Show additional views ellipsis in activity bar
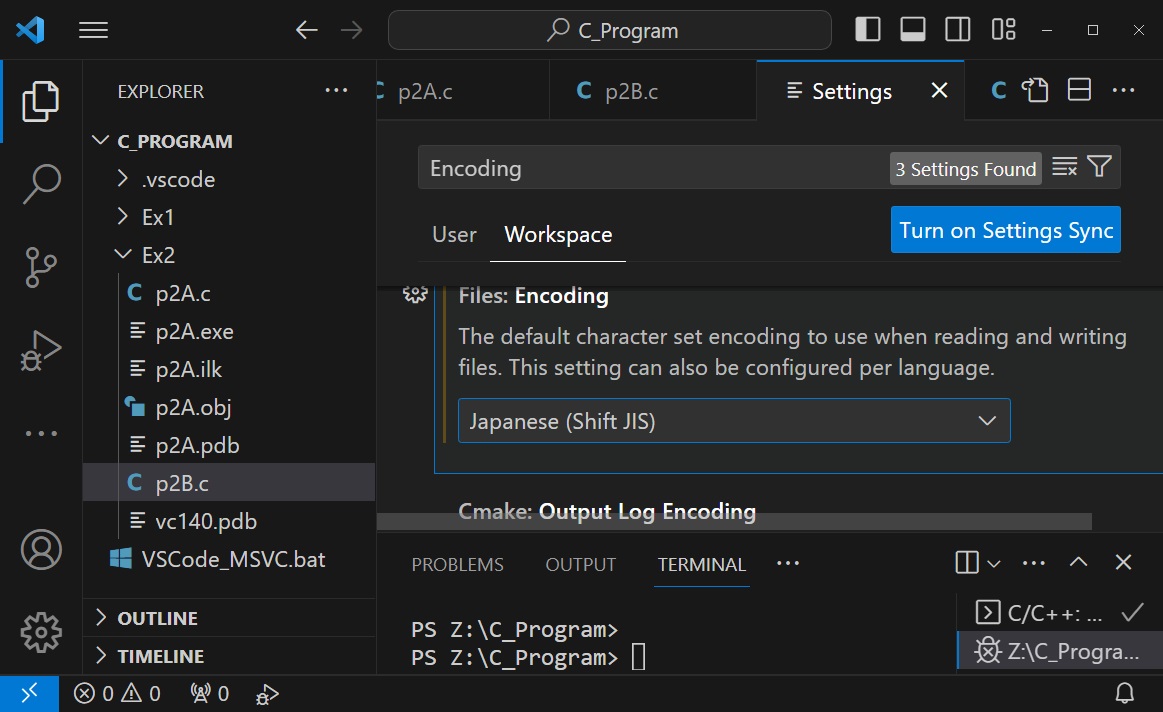1163x712 pixels. pyautogui.click(x=41, y=433)
